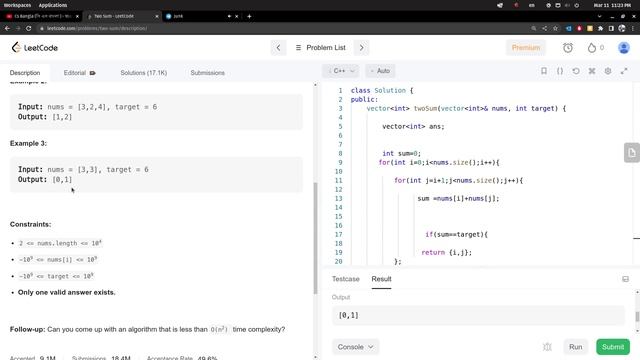This screenshot has height=360, width=640.
Task: Click the LeetCode logo
Action: pos(35,48)
